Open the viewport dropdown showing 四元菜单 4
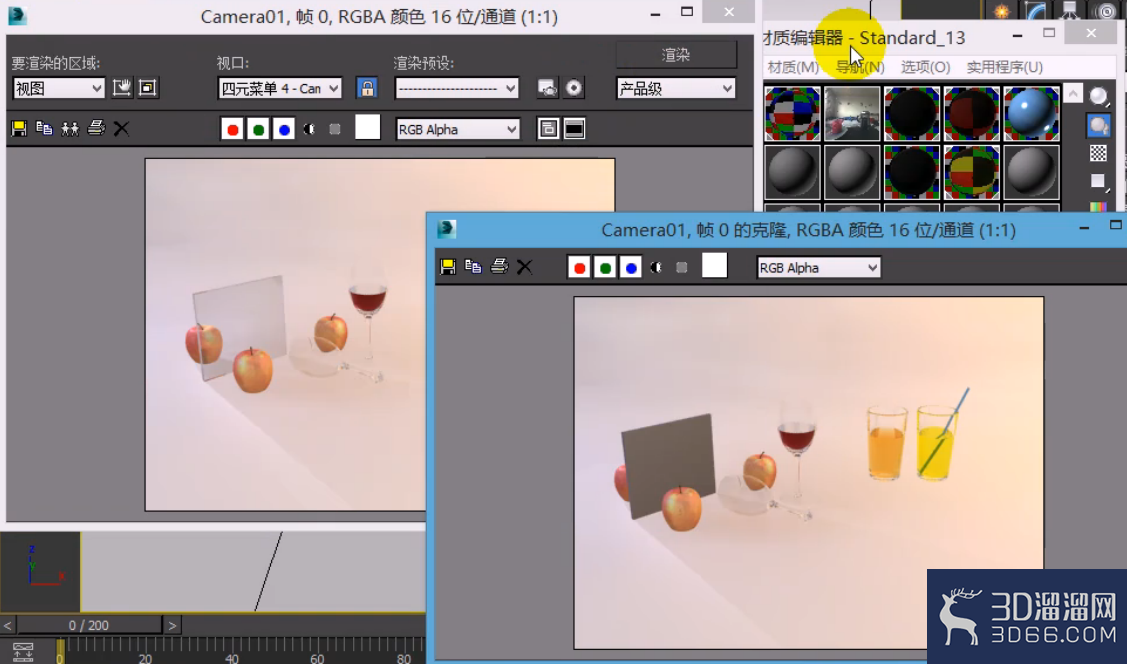The image size is (1127, 664). click(x=280, y=88)
